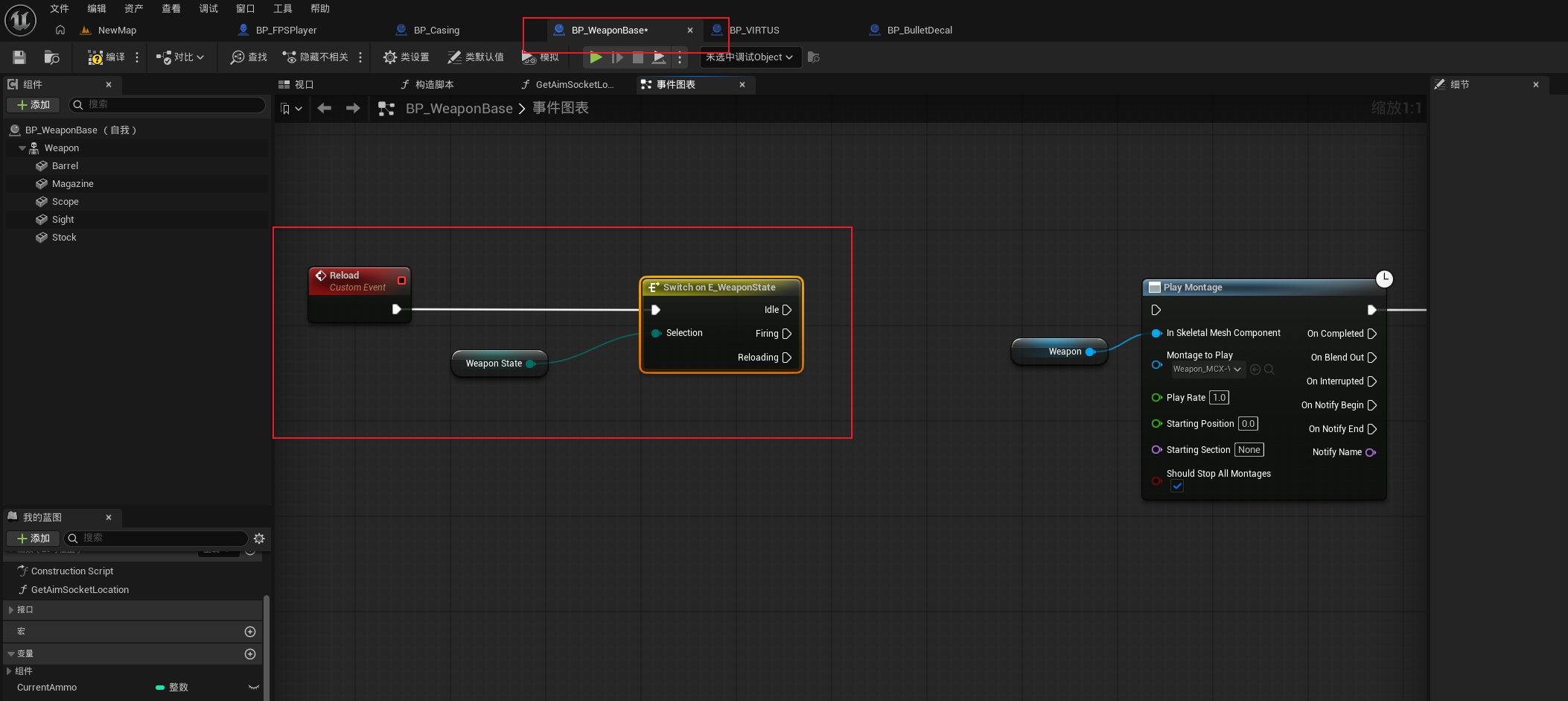Focus the 组件 panel search field
This screenshot has height=701, width=1568.
tap(167, 105)
